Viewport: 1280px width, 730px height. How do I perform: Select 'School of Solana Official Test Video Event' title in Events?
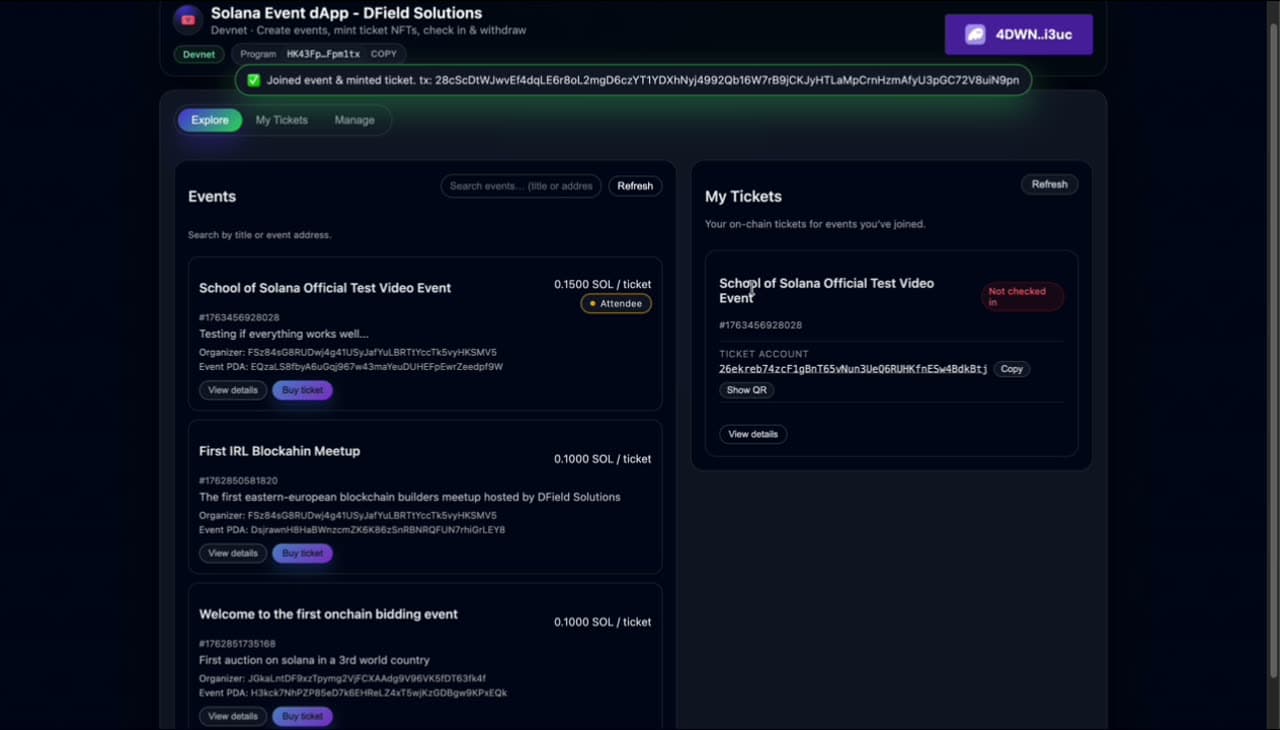[x=325, y=288]
